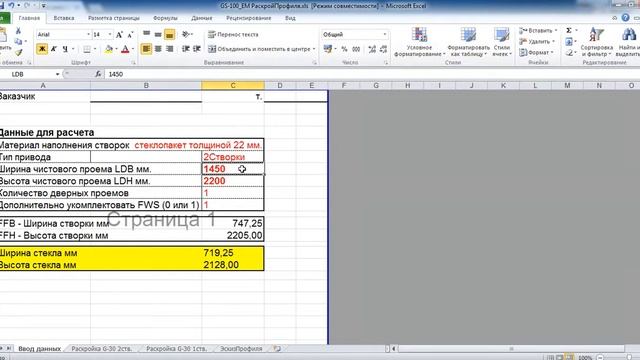
Task: Click the Формат cells button
Action: tap(536, 53)
